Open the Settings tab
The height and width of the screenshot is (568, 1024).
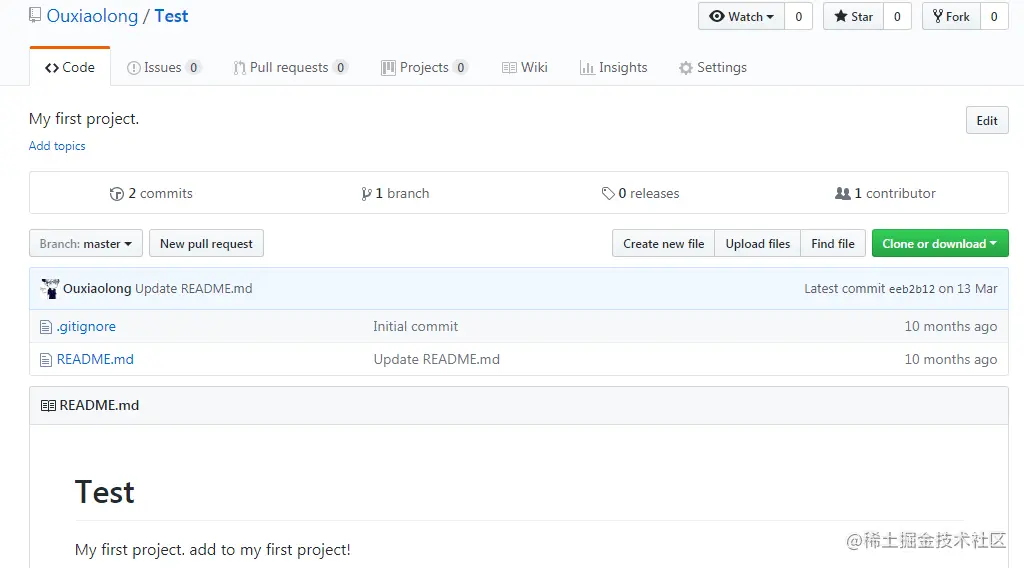pos(712,67)
